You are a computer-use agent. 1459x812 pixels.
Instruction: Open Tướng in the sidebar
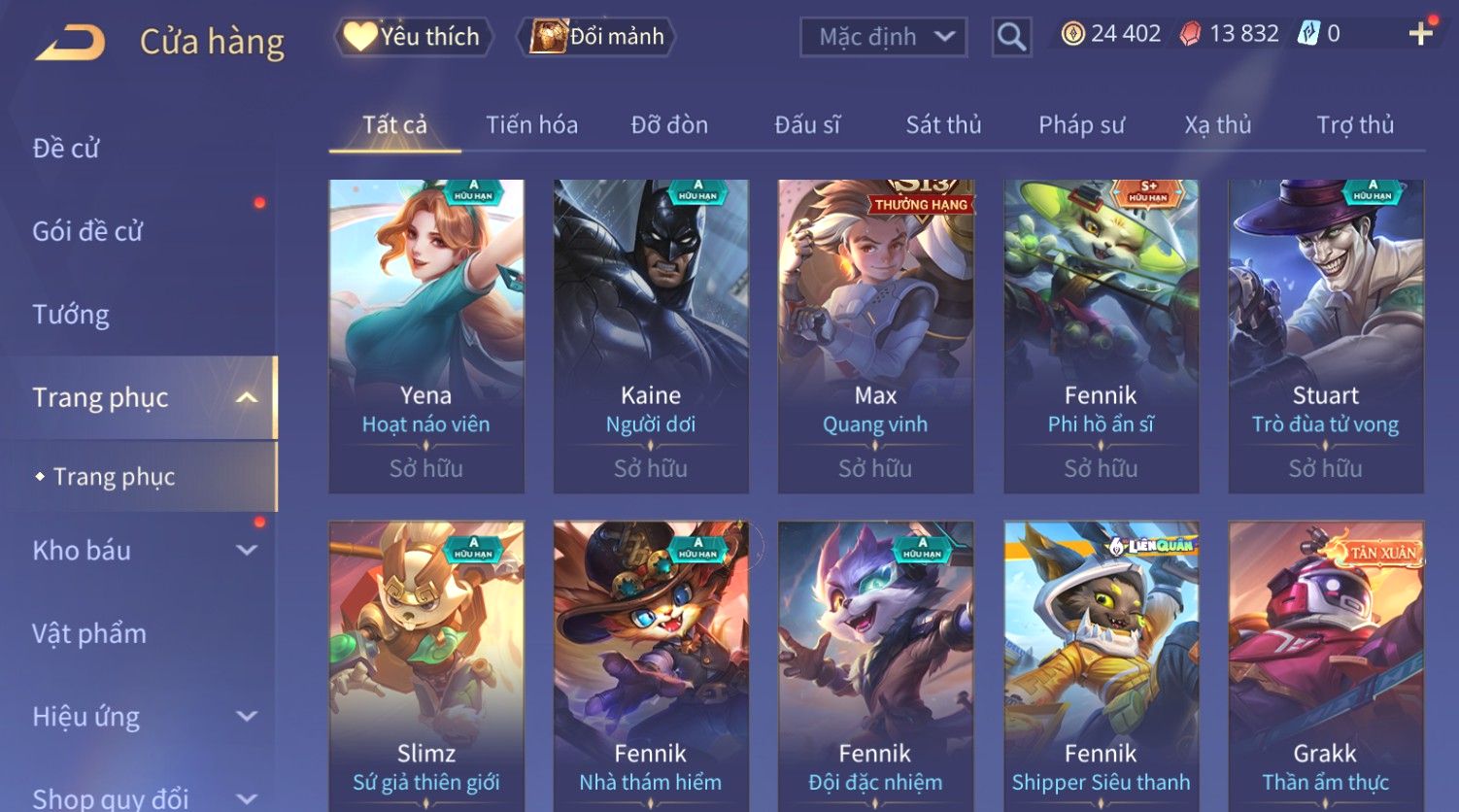click(x=71, y=315)
